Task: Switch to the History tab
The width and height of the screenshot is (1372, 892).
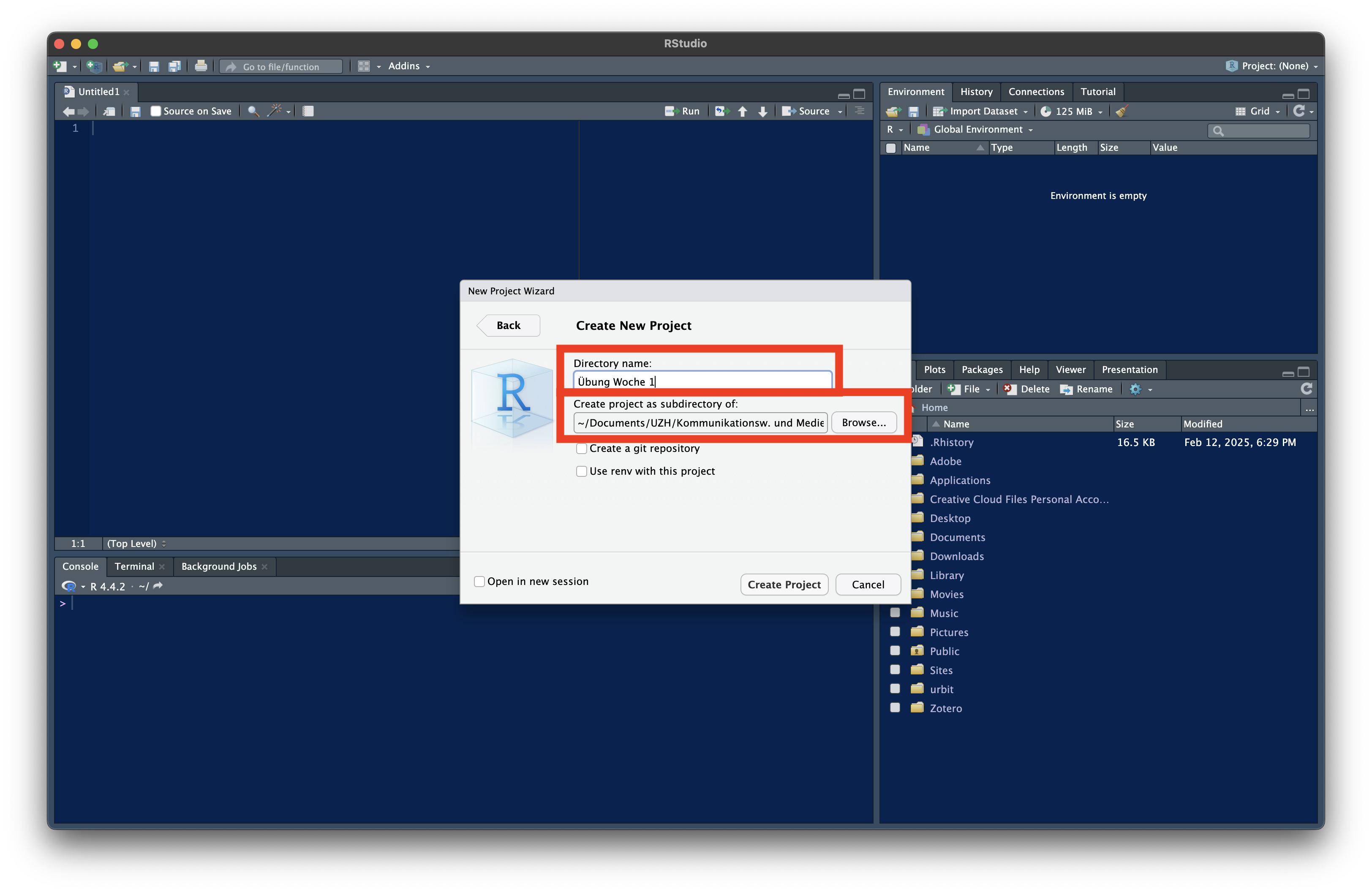Action: point(976,92)
